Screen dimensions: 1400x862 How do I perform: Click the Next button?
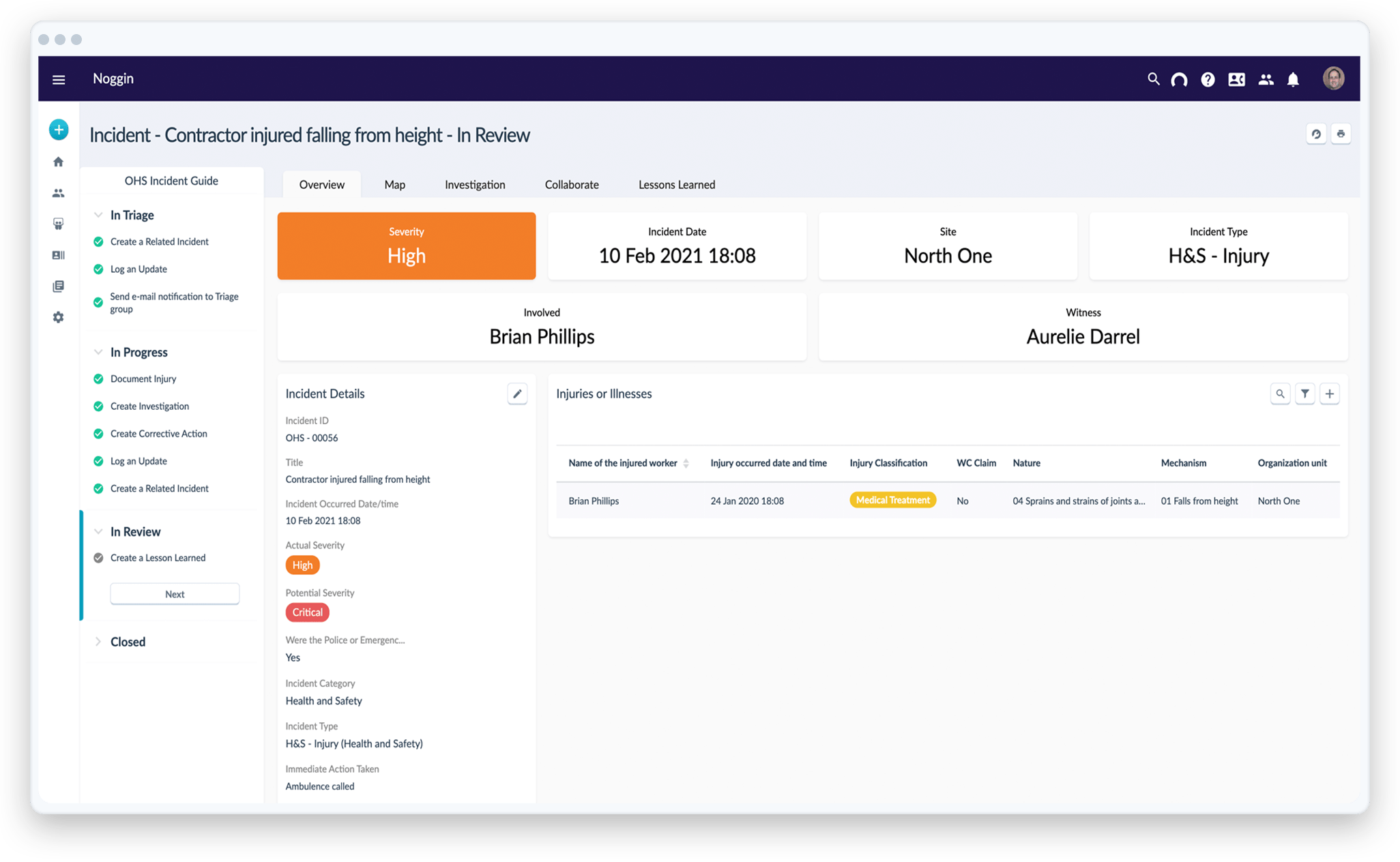point(175,594)
